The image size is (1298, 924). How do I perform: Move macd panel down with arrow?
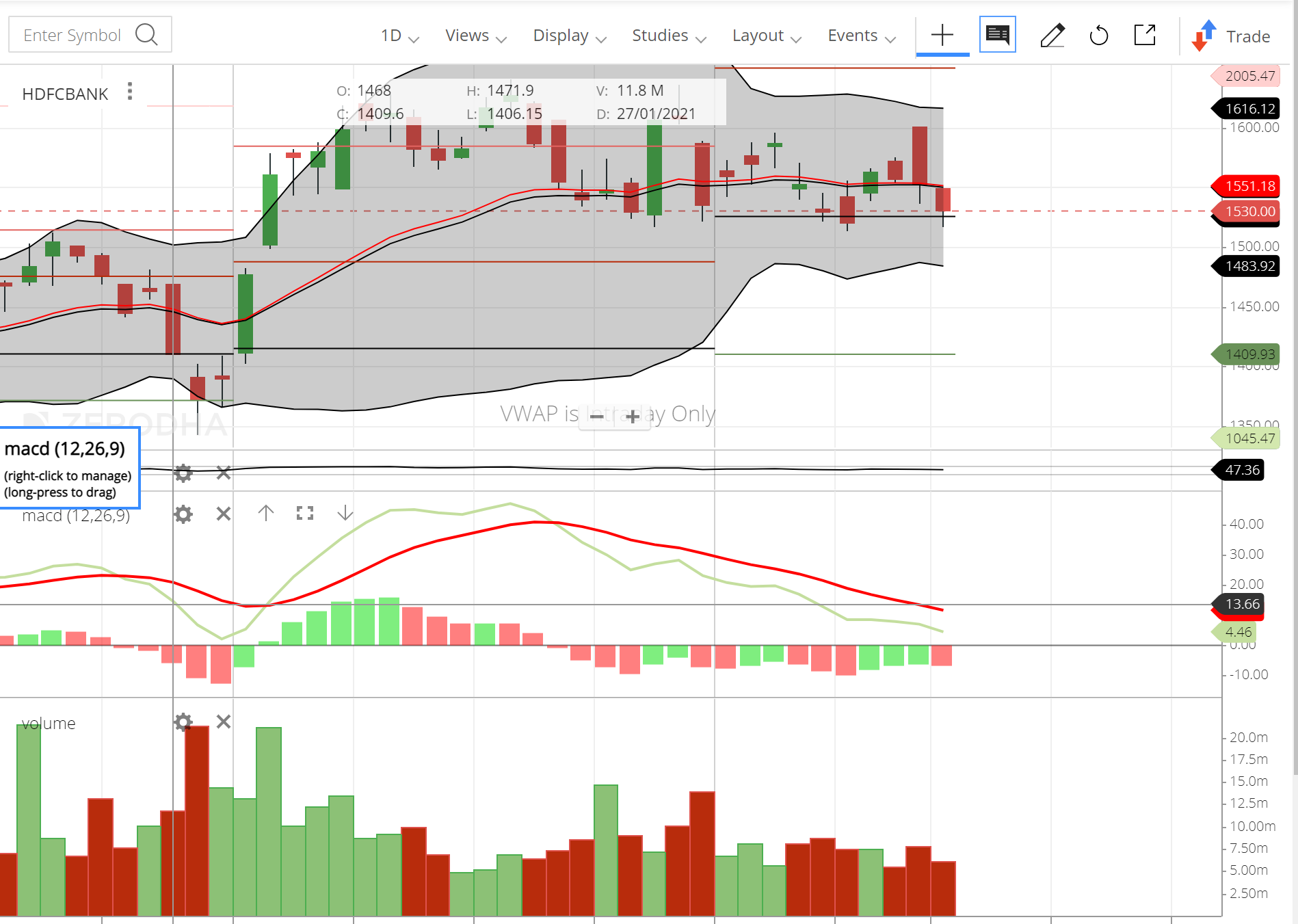(x=345, y=513)
